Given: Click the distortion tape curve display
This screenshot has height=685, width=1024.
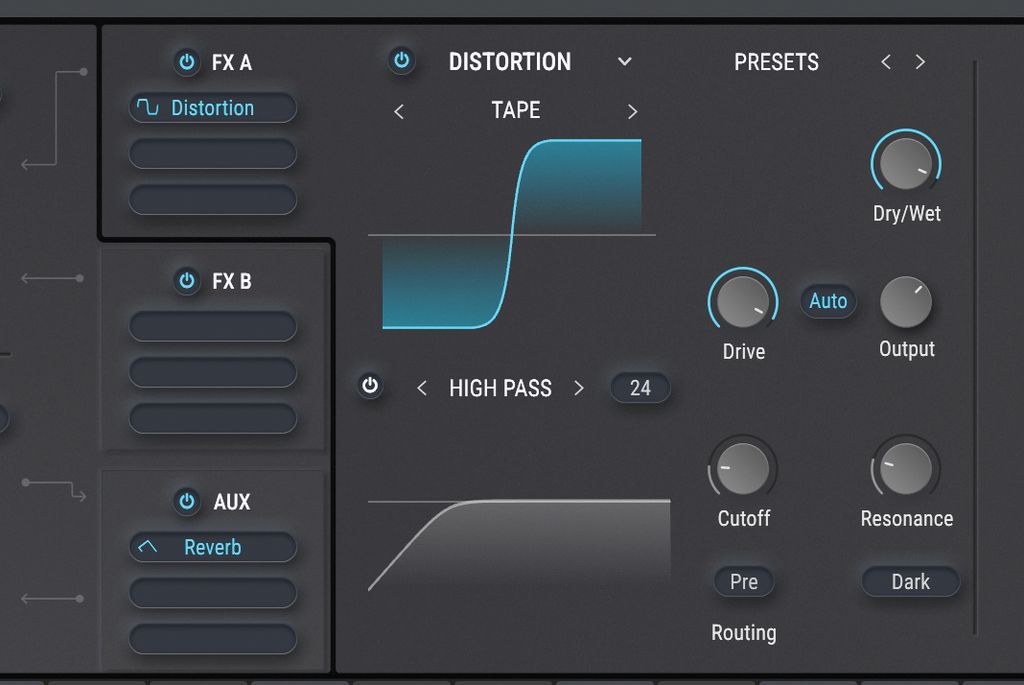Looking at the screenshot, I should coord(513,235).
